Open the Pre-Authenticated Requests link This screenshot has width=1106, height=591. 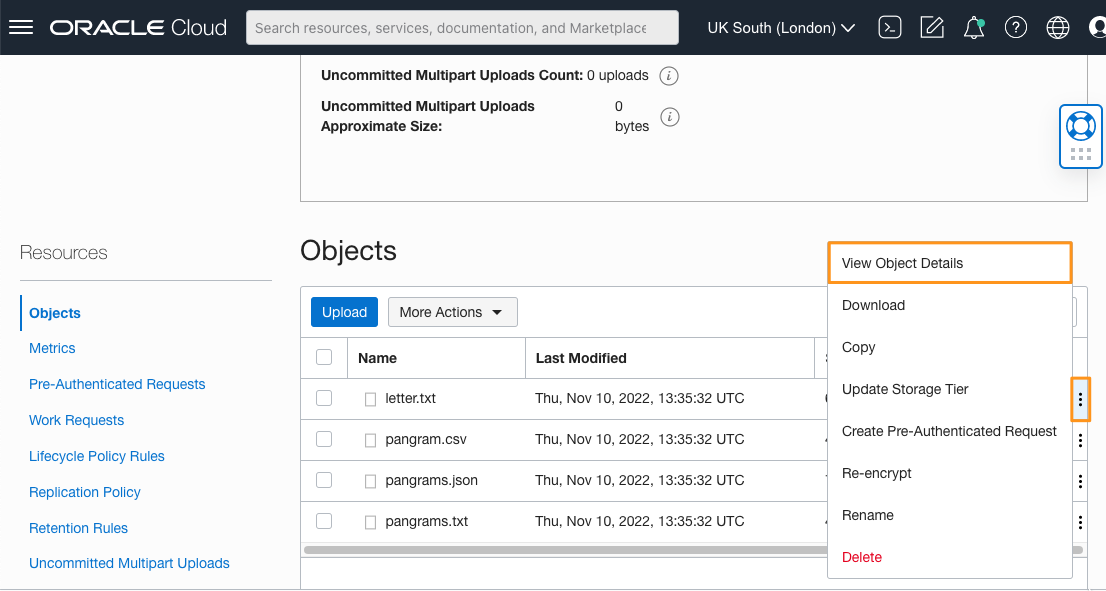coord(117,384)
